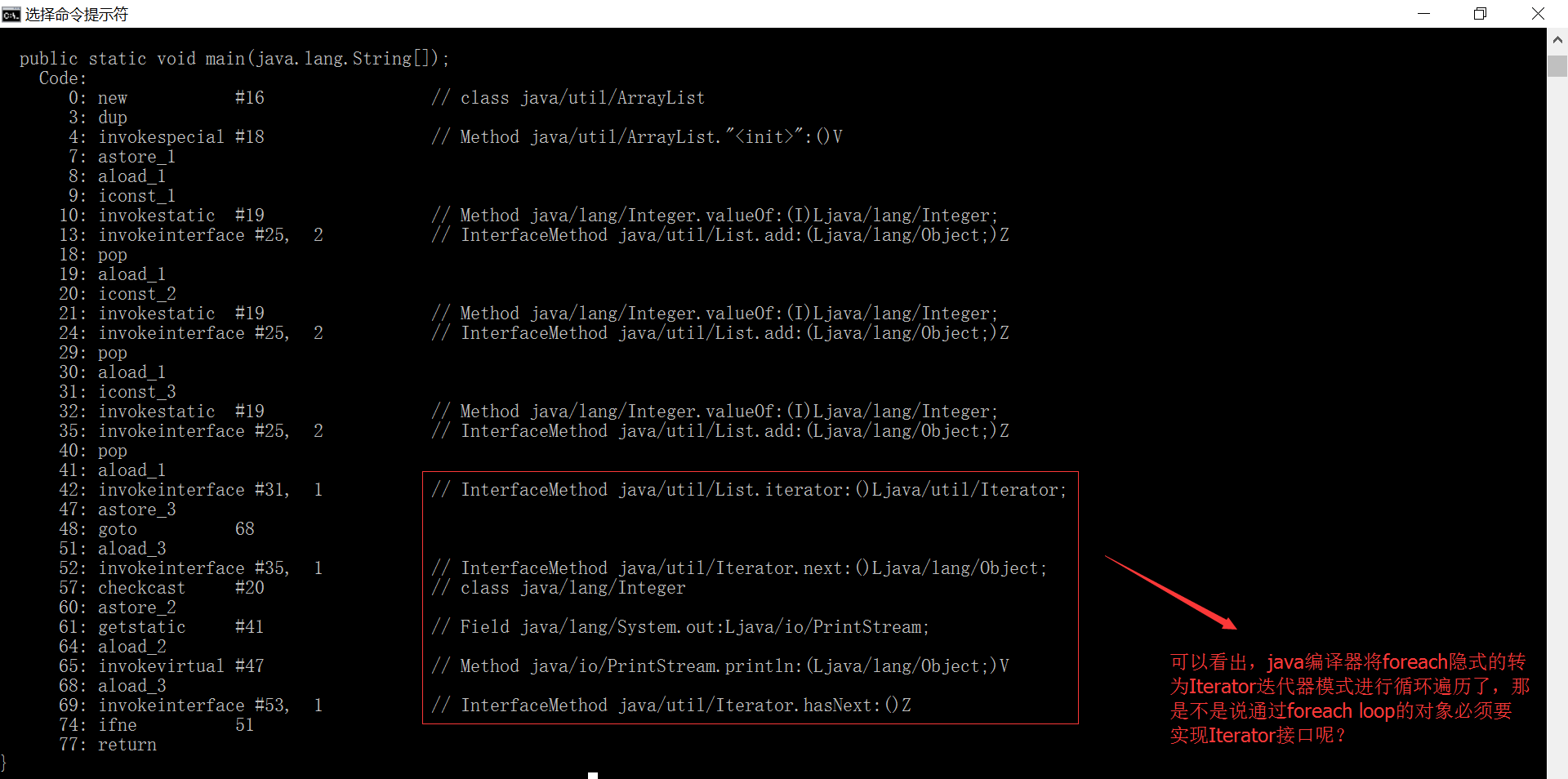Viewport: 1568px width, 779px height.
Task: Click the 'invokespecial #18' instruction
Action: tap(180, 137)
